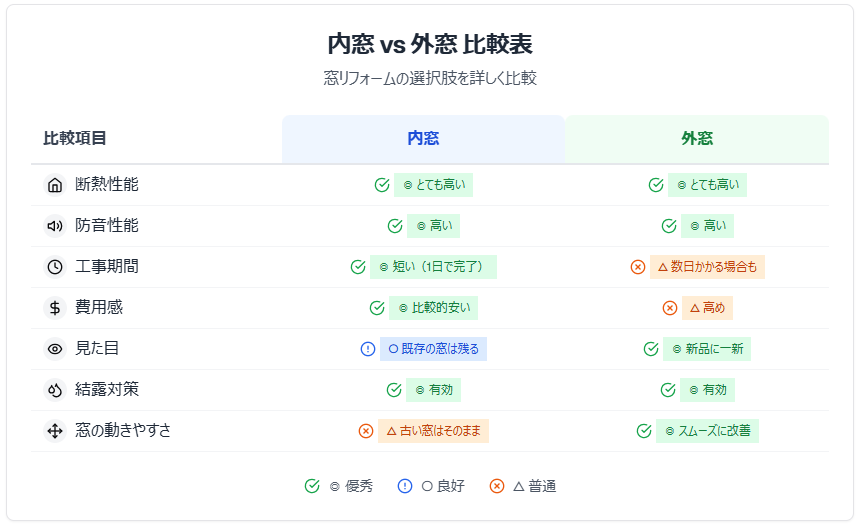Click the droplet icon beside 結露対策

click(55, 390)
